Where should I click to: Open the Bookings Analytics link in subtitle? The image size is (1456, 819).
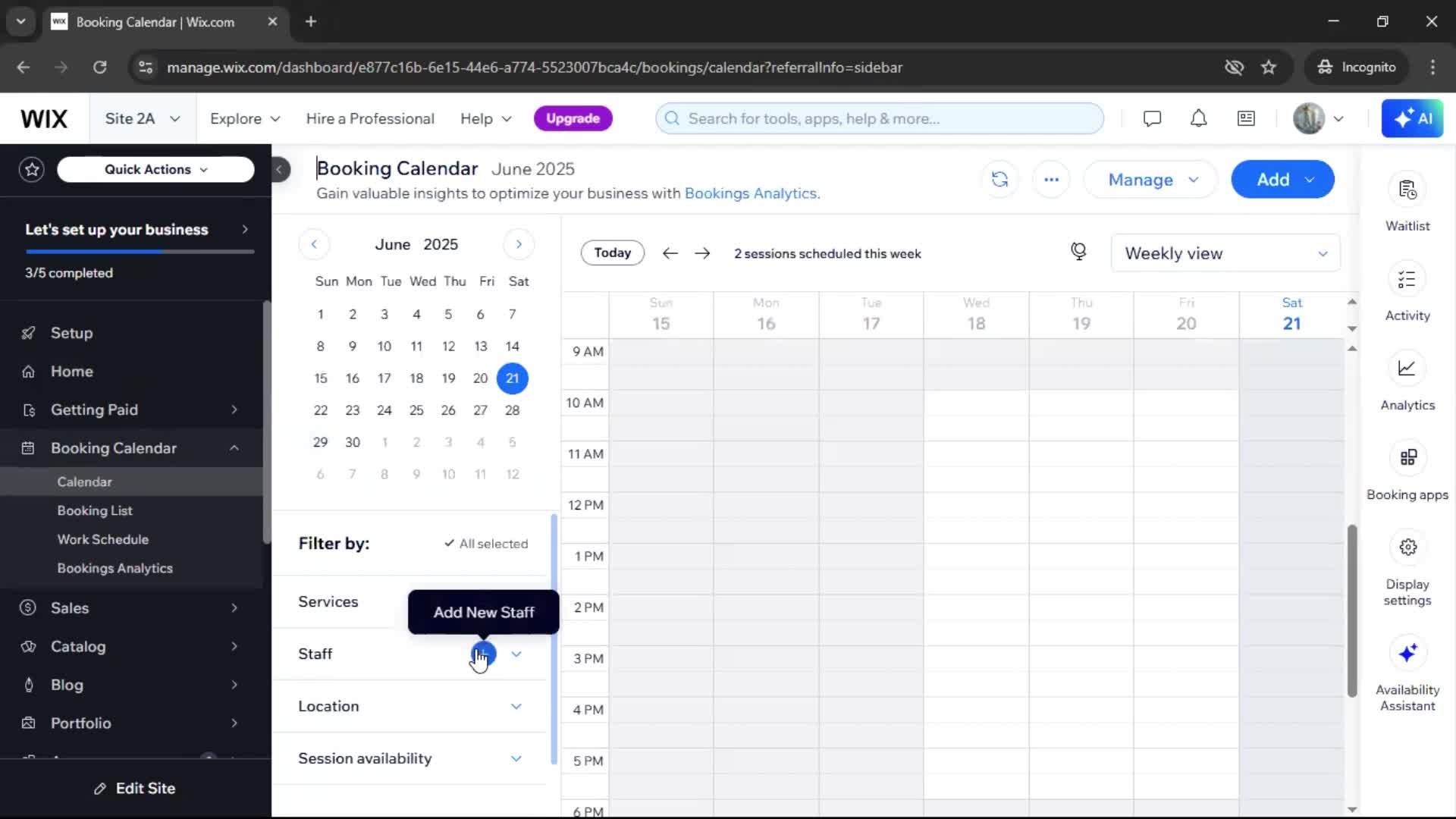tap(751, 193)
